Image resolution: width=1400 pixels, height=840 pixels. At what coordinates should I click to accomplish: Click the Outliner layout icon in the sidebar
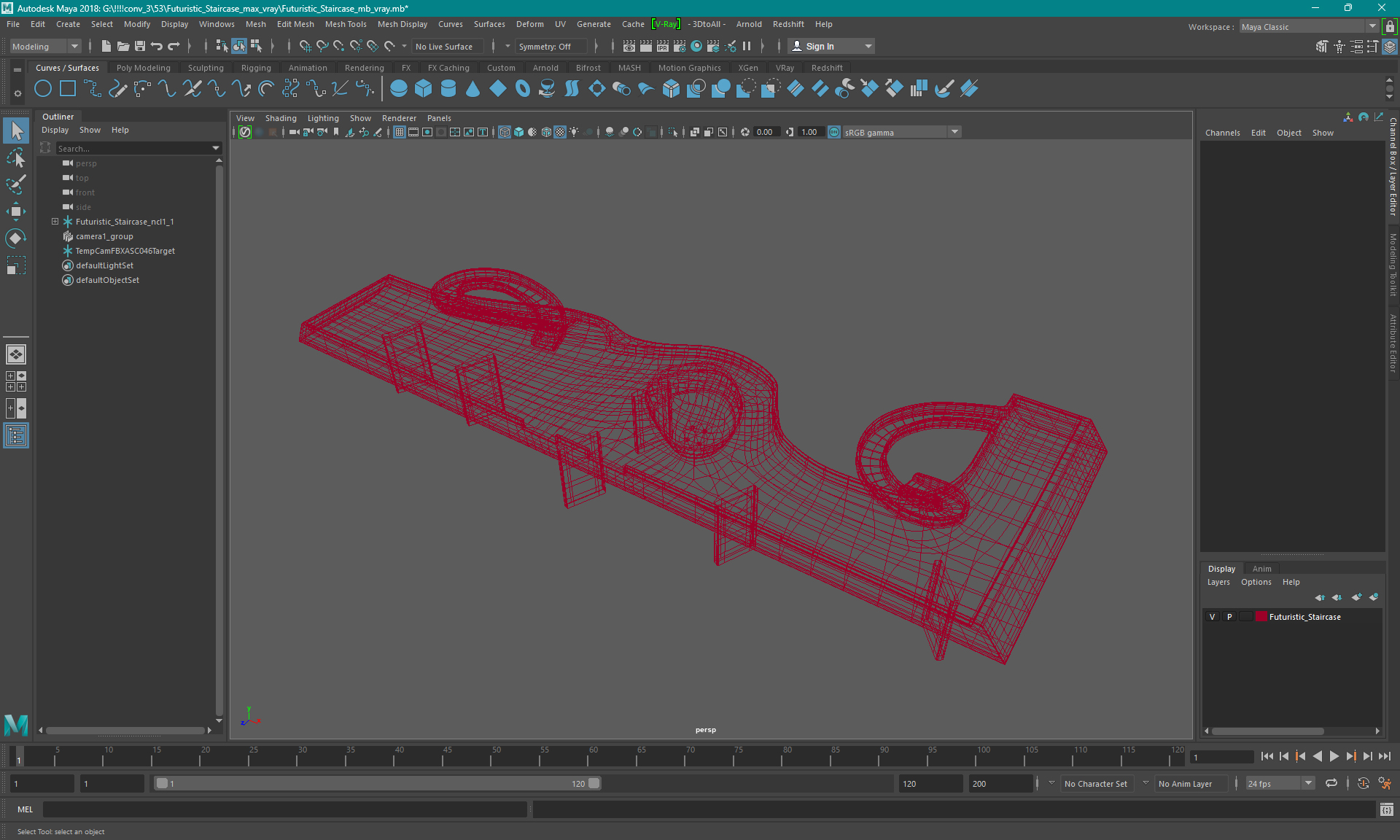(x=15, y=435)
